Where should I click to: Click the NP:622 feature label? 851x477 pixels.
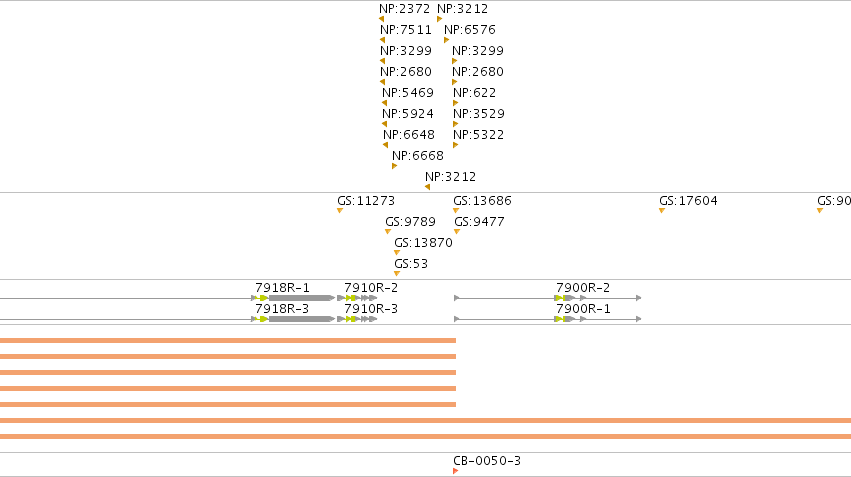475,93
